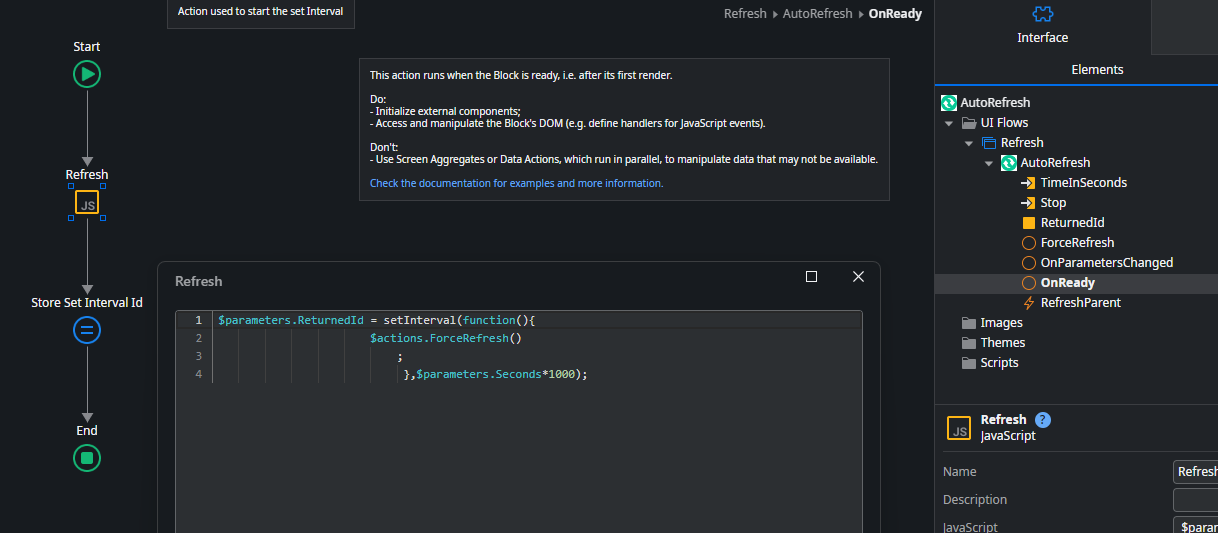The image size is (1218, 533).
Task: Go to Refresh in the breadcrumb
Action: pyautogui.click(x=745, y=14)
